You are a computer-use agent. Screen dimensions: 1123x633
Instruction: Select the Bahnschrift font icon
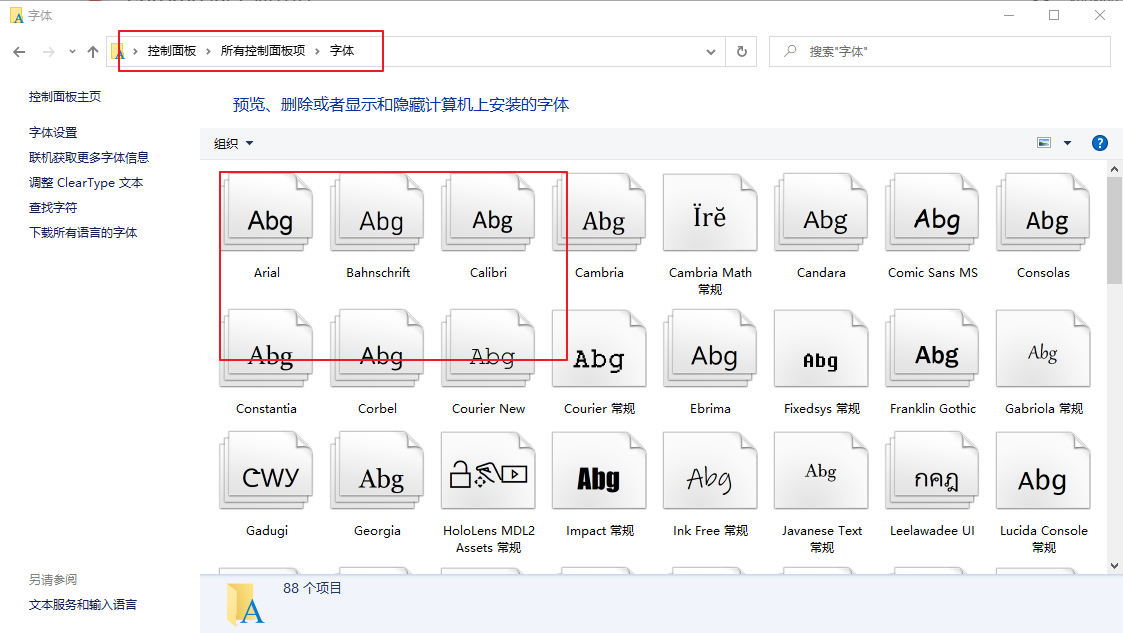coord(377,213)
